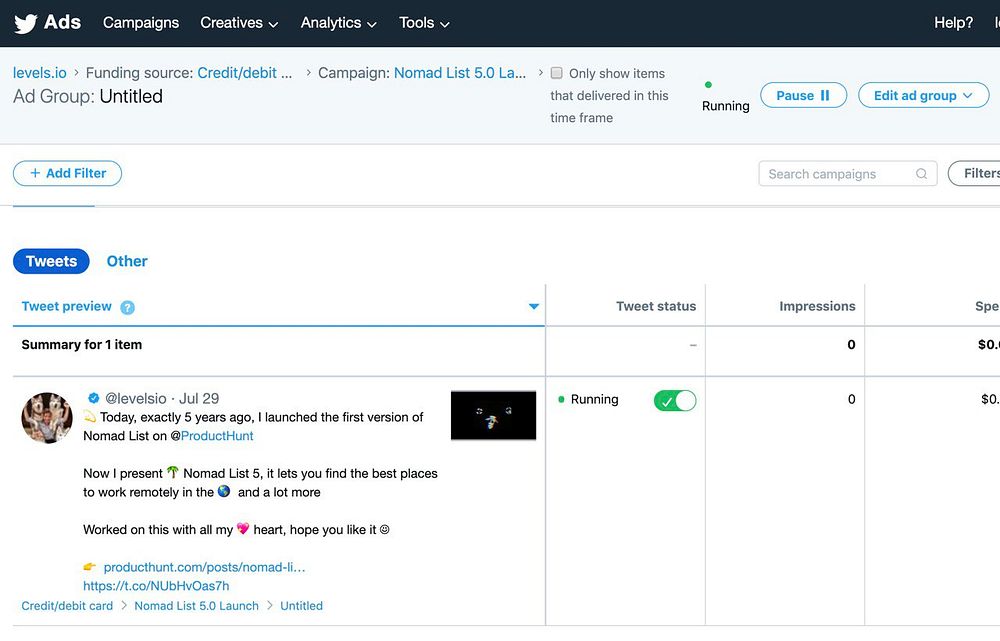Image resolution: width=1000 pixels, height=641 pixels.
Task: Switch to the Other tab
Action: [127, 261]
